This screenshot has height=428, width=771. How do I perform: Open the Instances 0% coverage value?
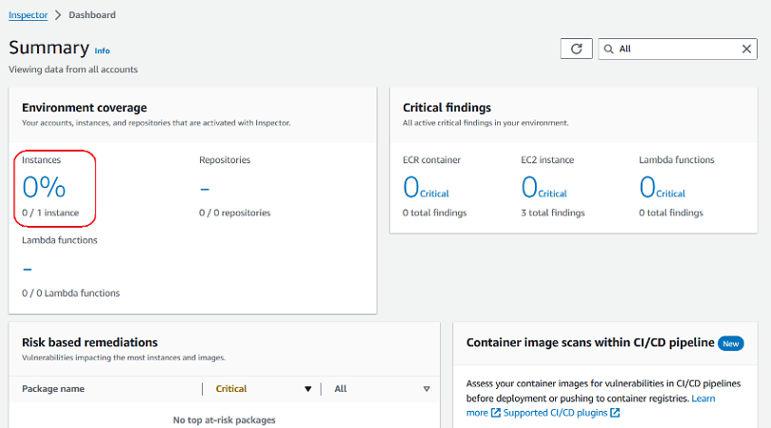[x=44, y=187]
